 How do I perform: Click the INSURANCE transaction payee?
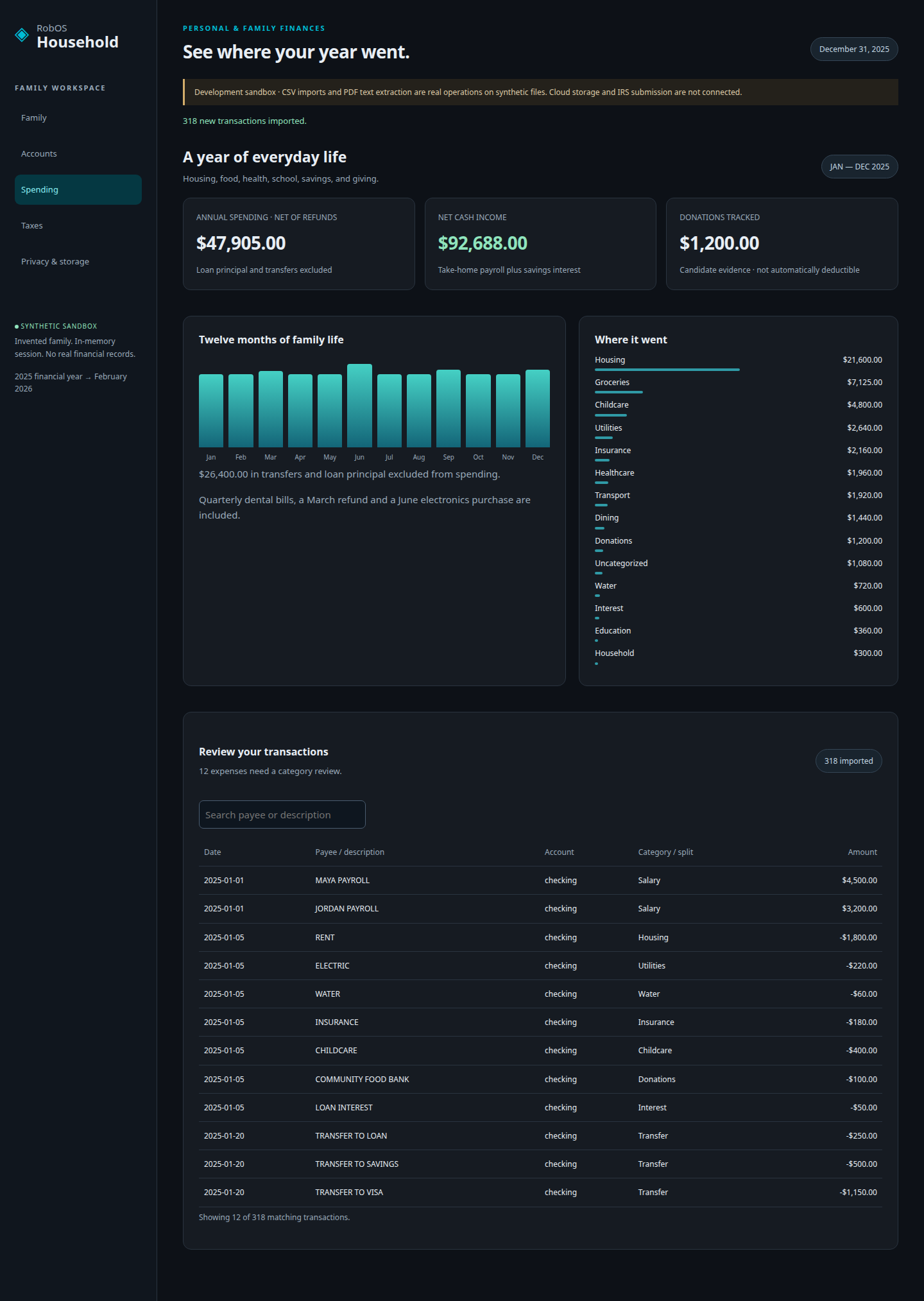pyautogui.click(x=337, y=1022)
